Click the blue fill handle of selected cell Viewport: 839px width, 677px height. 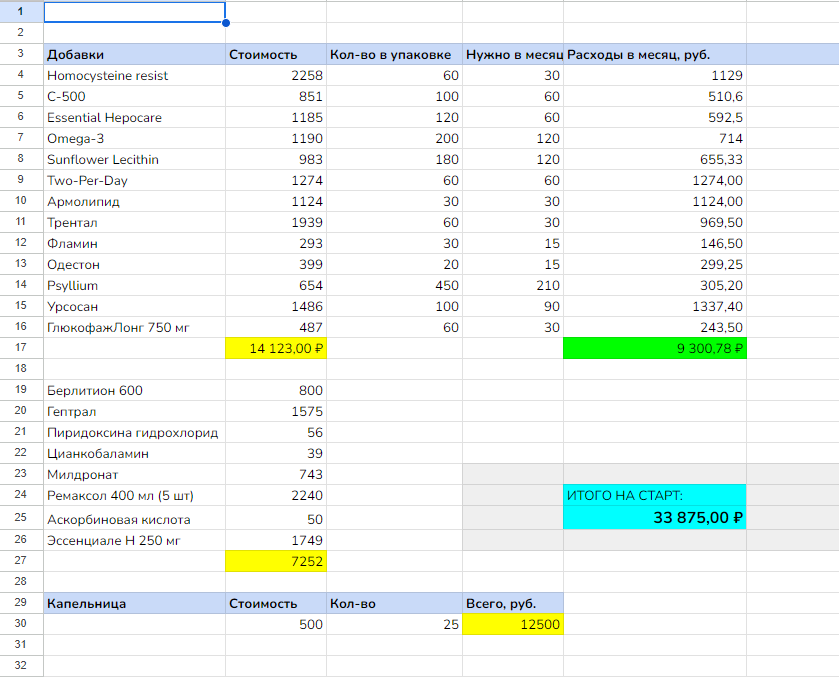[226, 23]
